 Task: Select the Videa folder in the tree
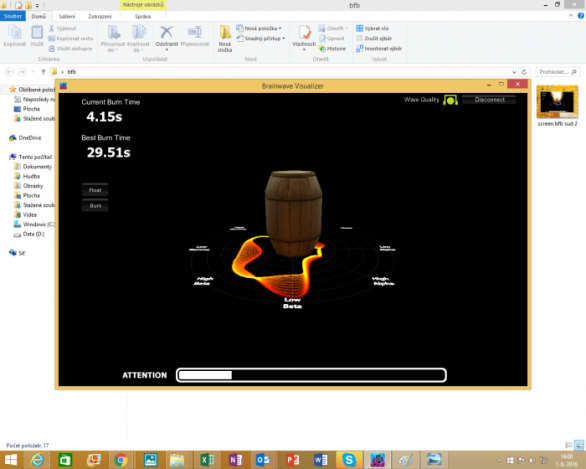tap(25, 215)
